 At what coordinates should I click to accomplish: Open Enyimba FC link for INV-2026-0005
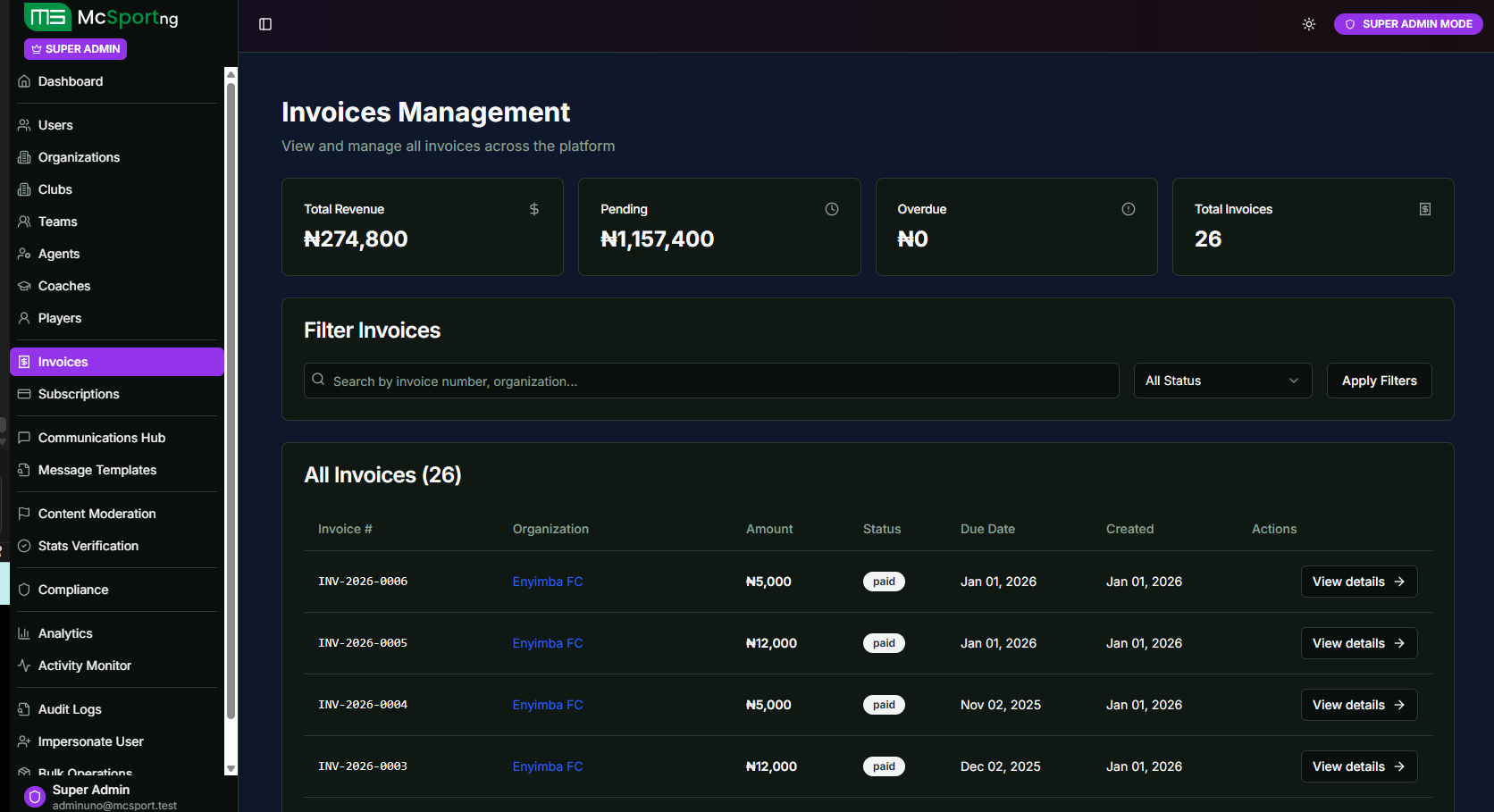coord(548,643)
